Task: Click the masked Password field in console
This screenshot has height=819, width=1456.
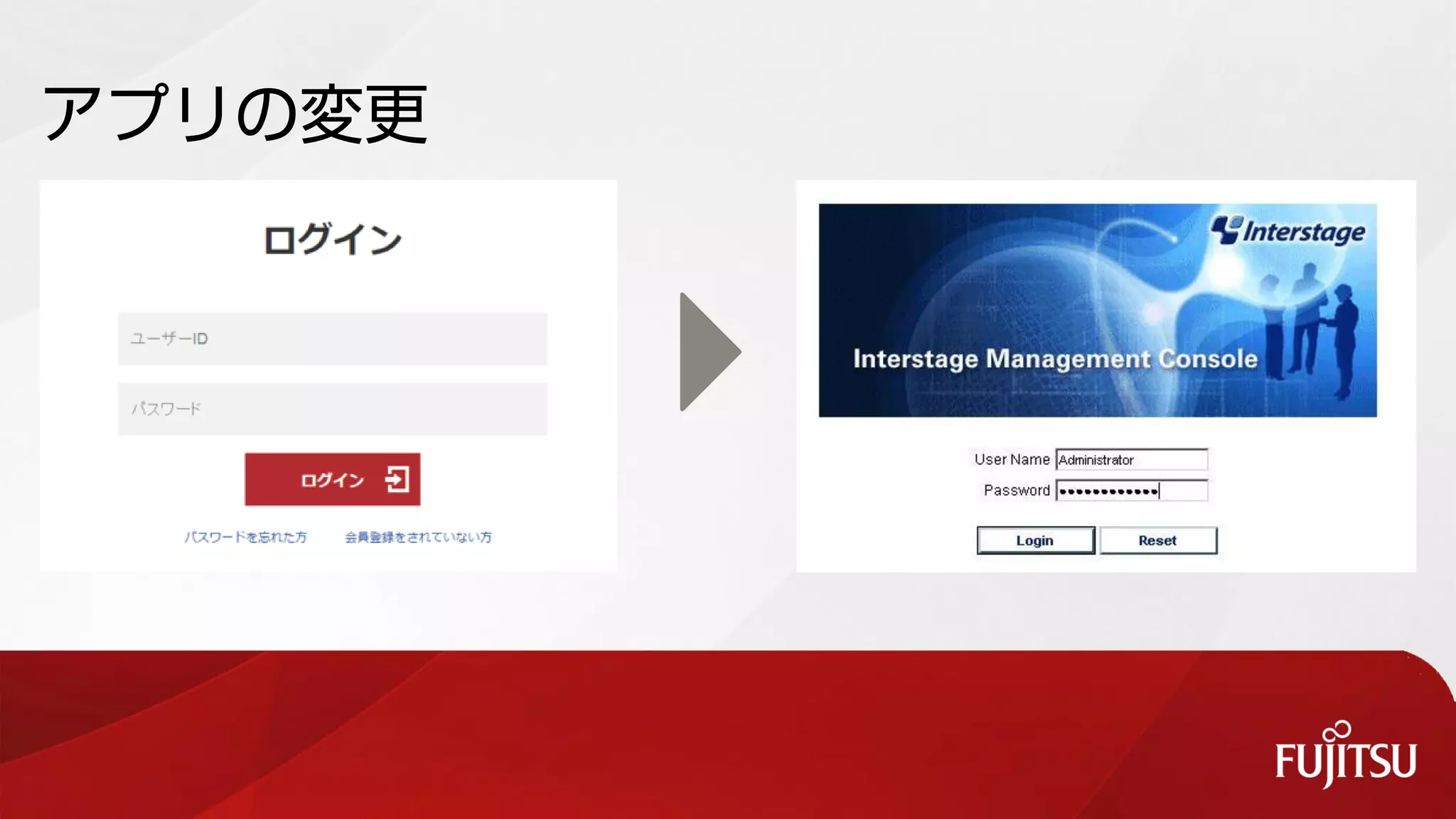Action: [1131, 491]
